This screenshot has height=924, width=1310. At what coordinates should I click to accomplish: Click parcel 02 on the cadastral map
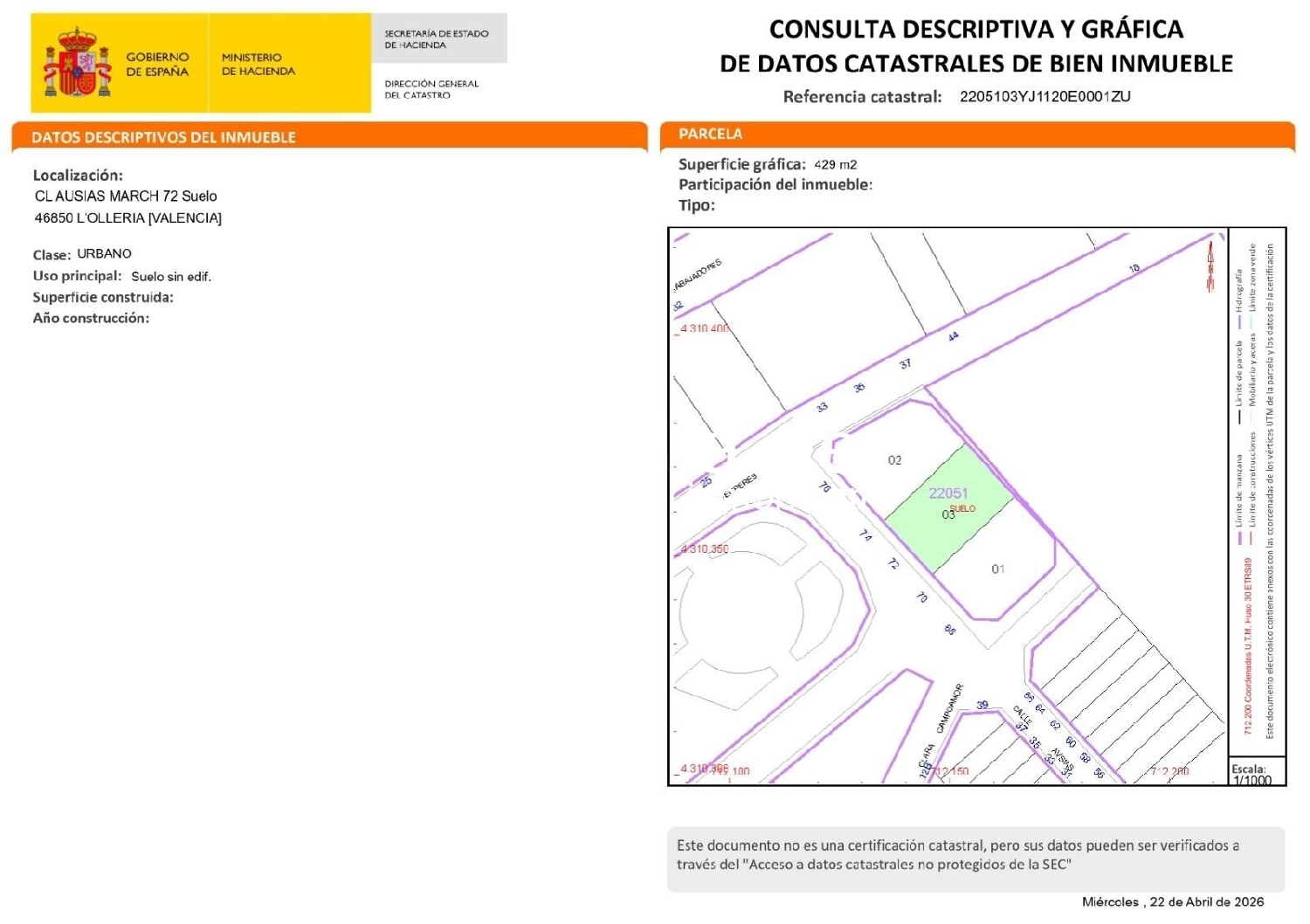click(894, 460)
